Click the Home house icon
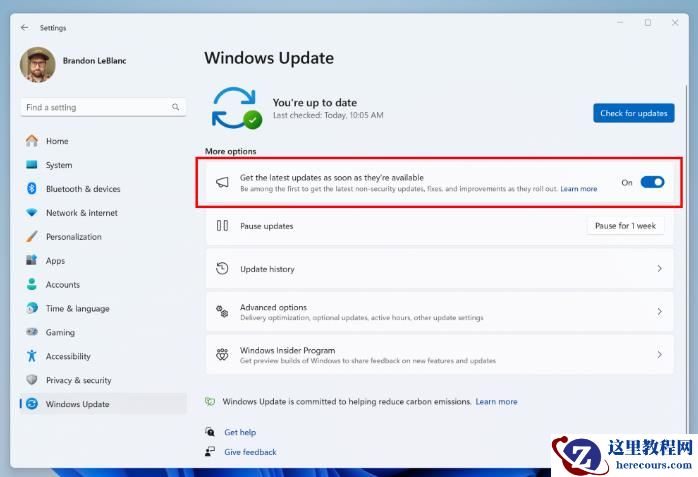 [x=32, y=141]
